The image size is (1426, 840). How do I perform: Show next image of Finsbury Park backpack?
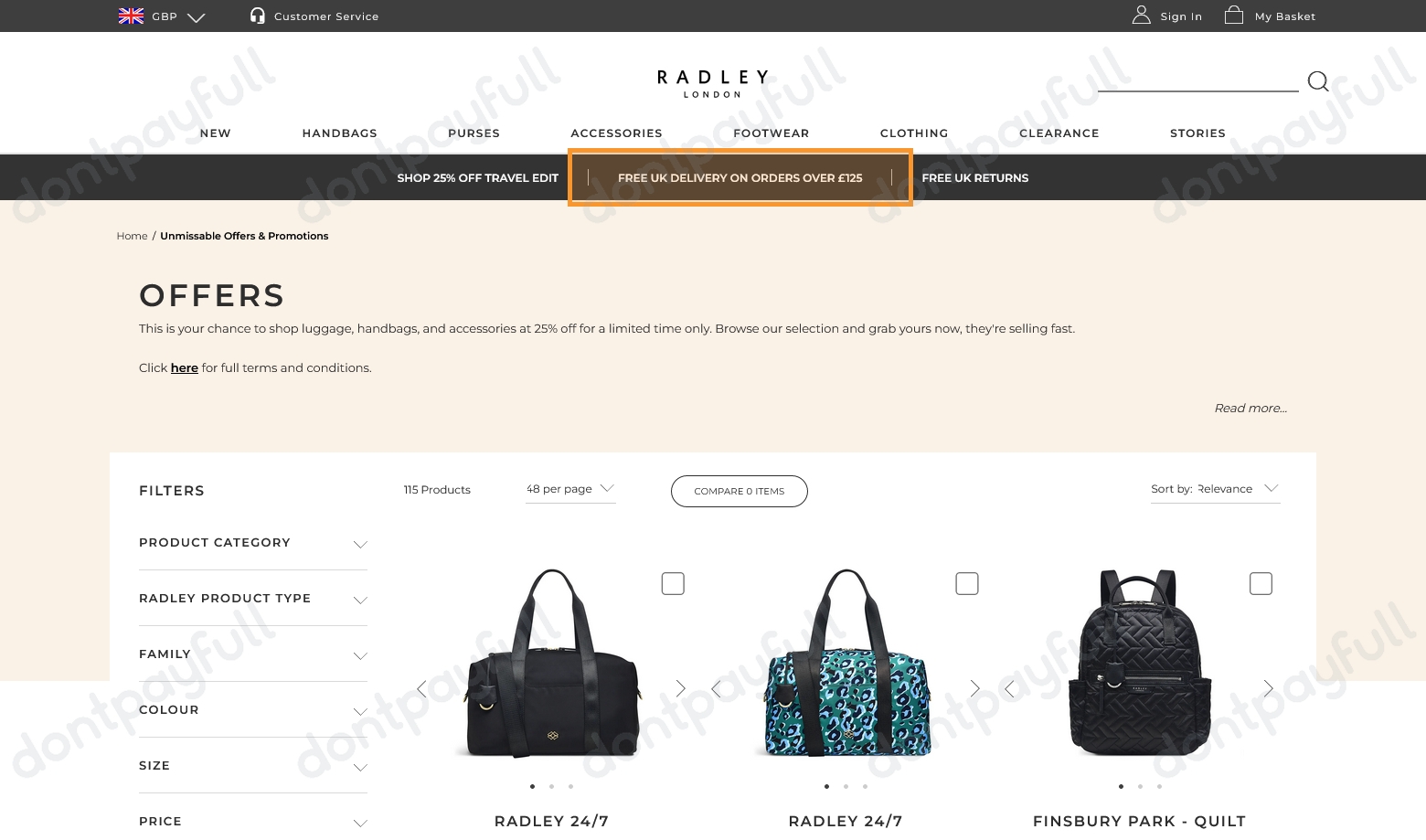point(1268,688)
